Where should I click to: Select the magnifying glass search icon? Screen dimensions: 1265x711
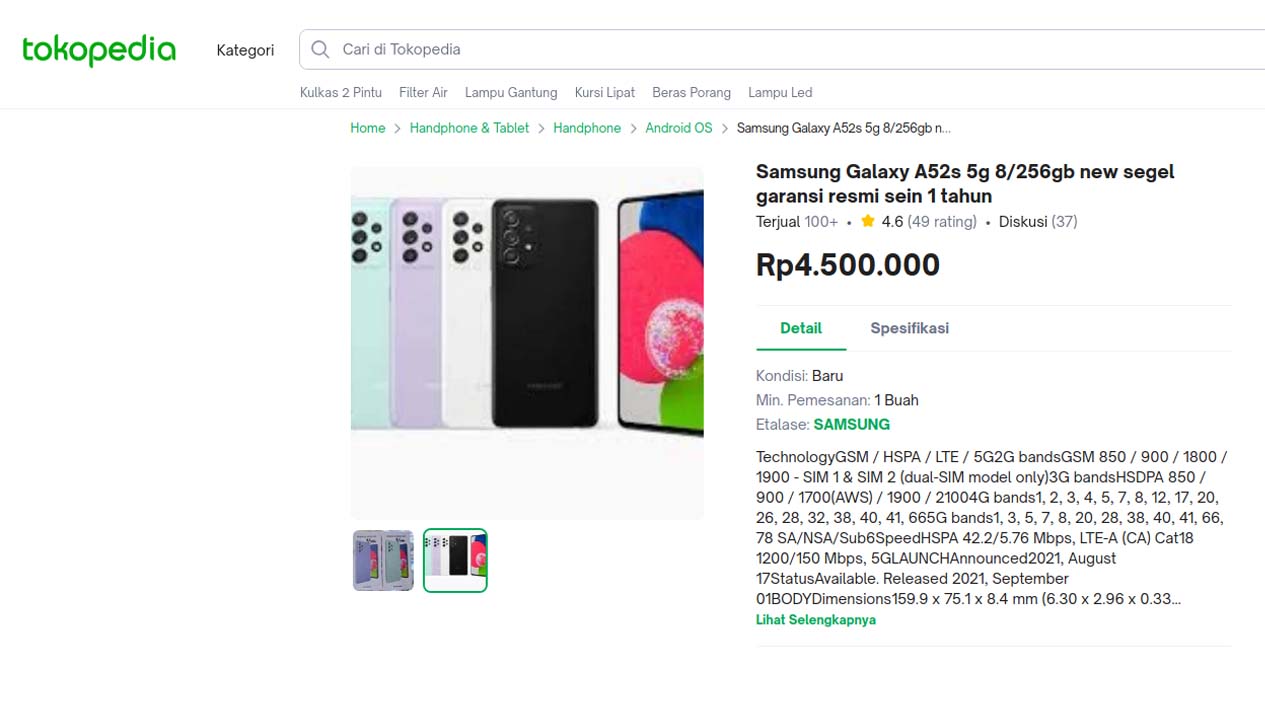pos(320,49)
